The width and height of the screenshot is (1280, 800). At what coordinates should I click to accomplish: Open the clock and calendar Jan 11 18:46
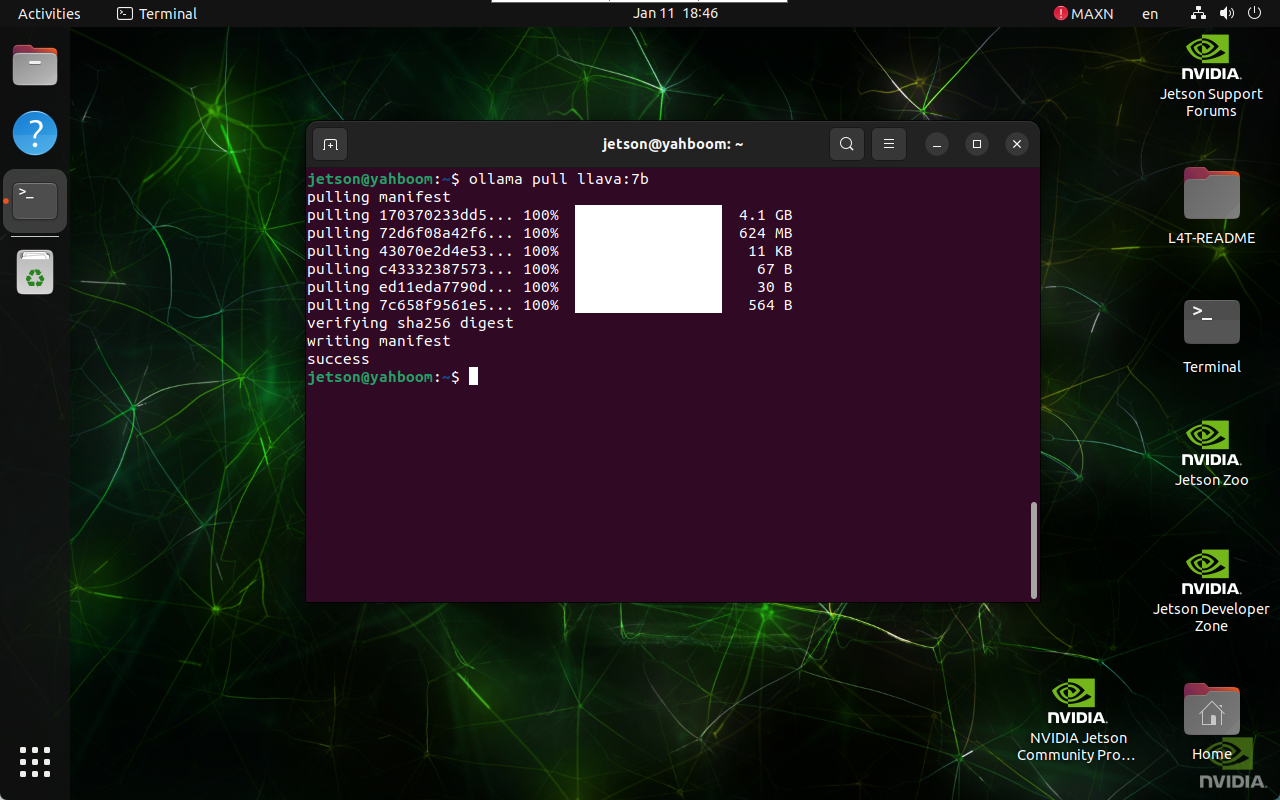[676, 13]
